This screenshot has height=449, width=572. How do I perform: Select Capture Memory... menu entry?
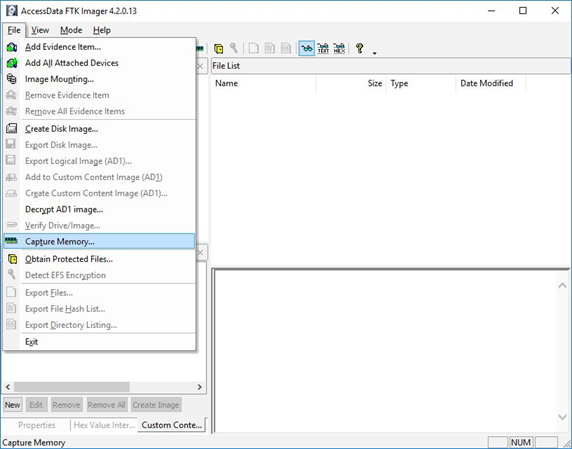(99, 241)
